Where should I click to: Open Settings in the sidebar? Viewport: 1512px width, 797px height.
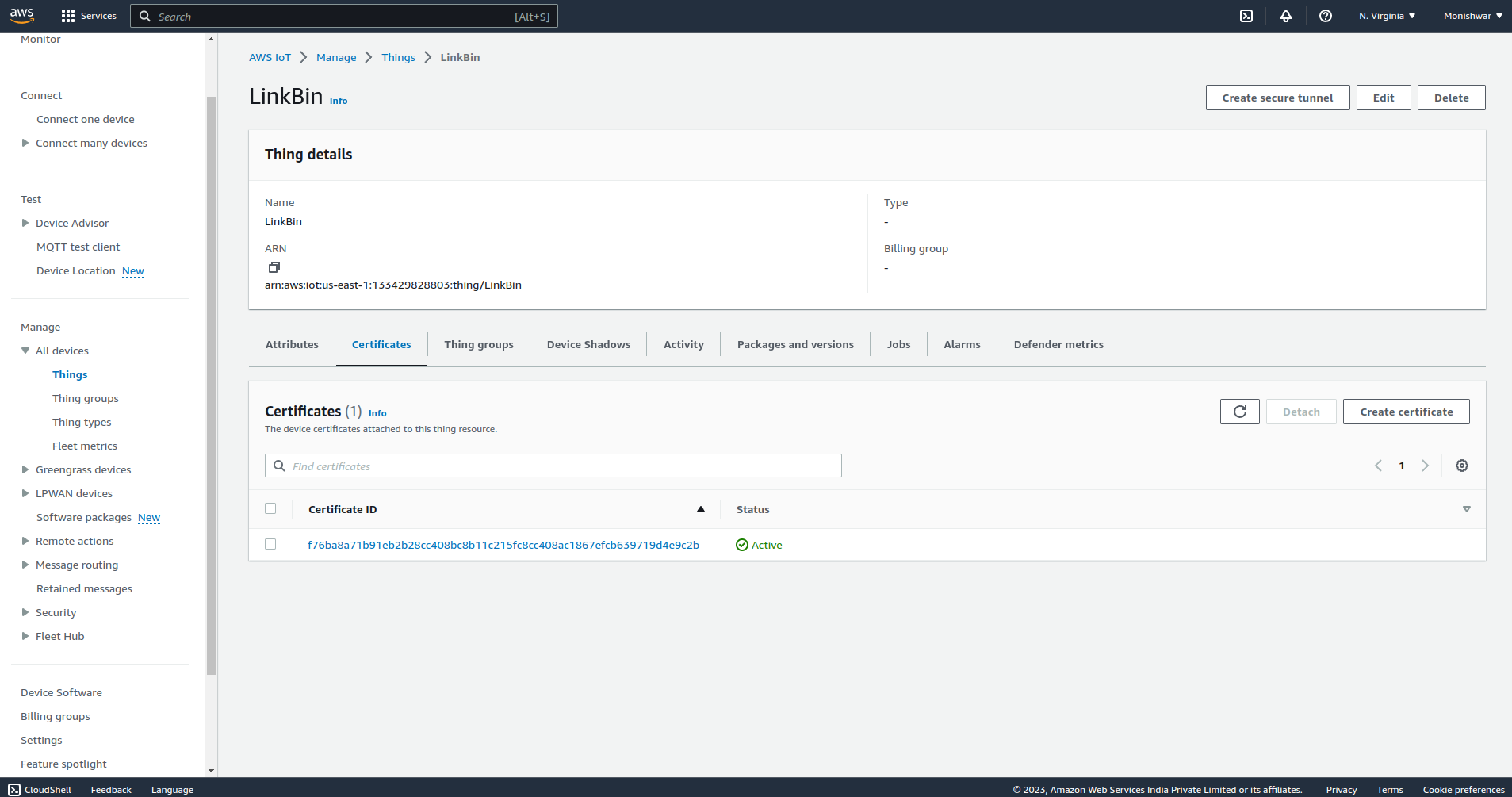point(41,740)
